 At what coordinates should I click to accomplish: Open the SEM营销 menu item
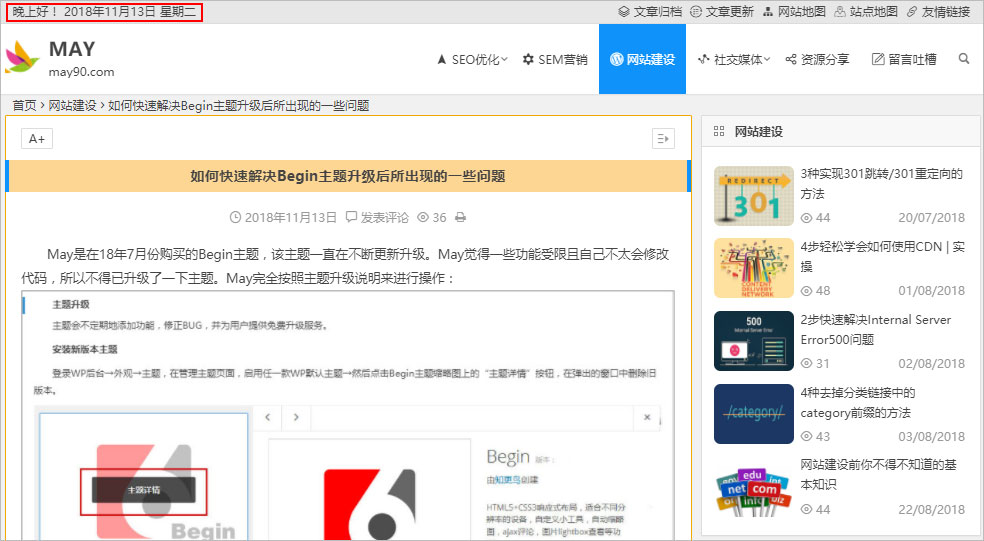click(555, 59)
